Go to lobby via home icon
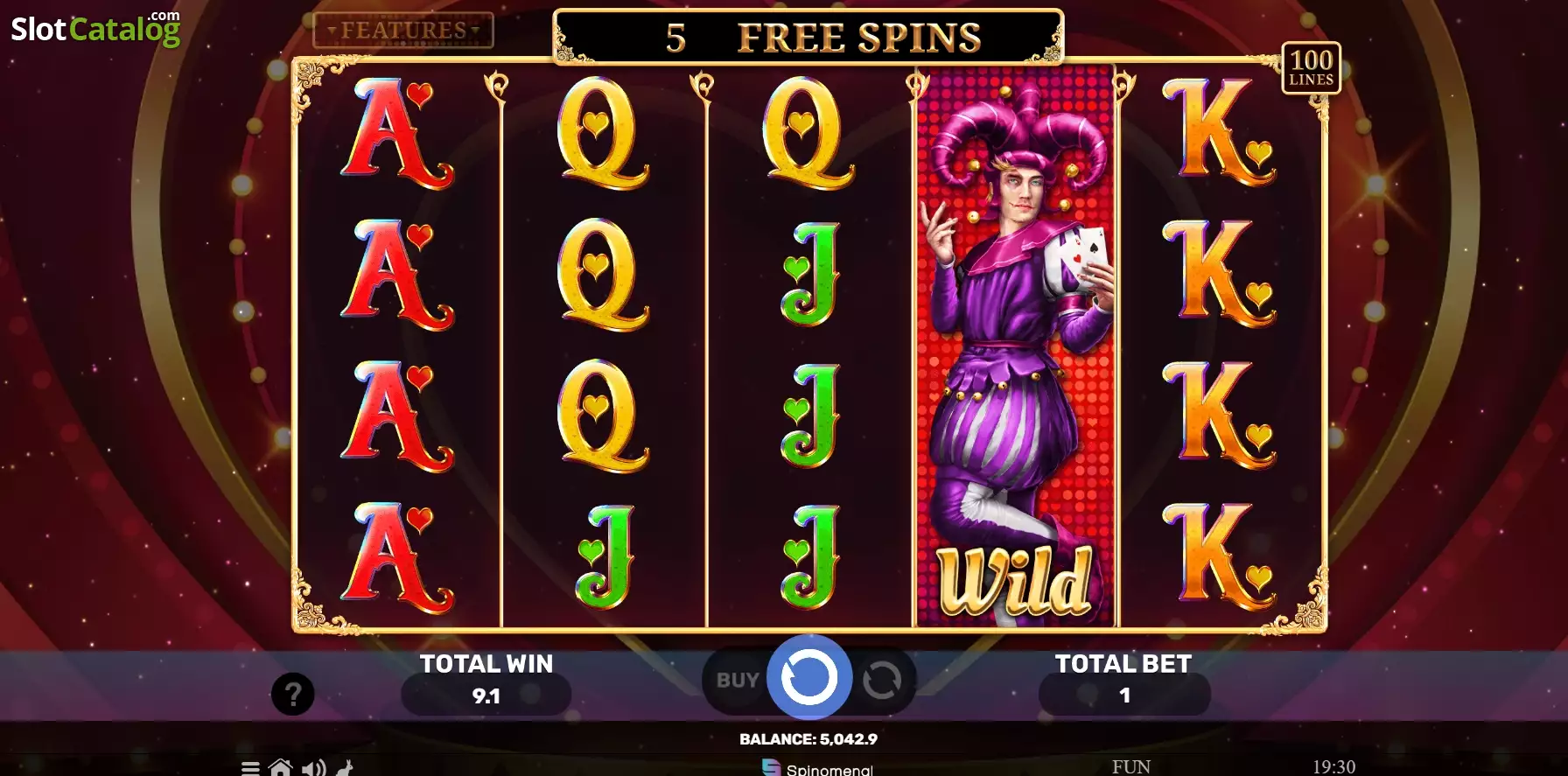The height and width of the screenshot is (776, 1568). click(281, 768)
